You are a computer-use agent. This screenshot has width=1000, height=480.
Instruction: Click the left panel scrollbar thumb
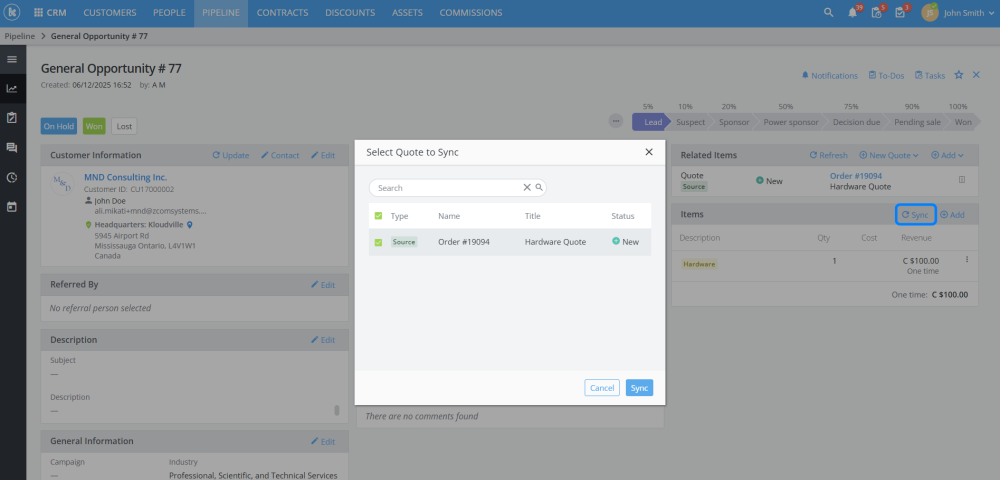(337, 410)
